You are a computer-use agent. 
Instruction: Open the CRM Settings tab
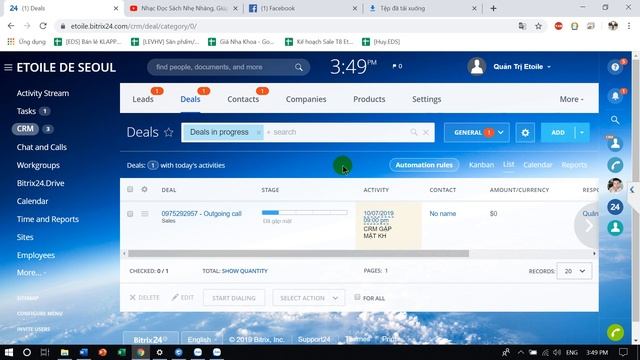click(427, 99)
